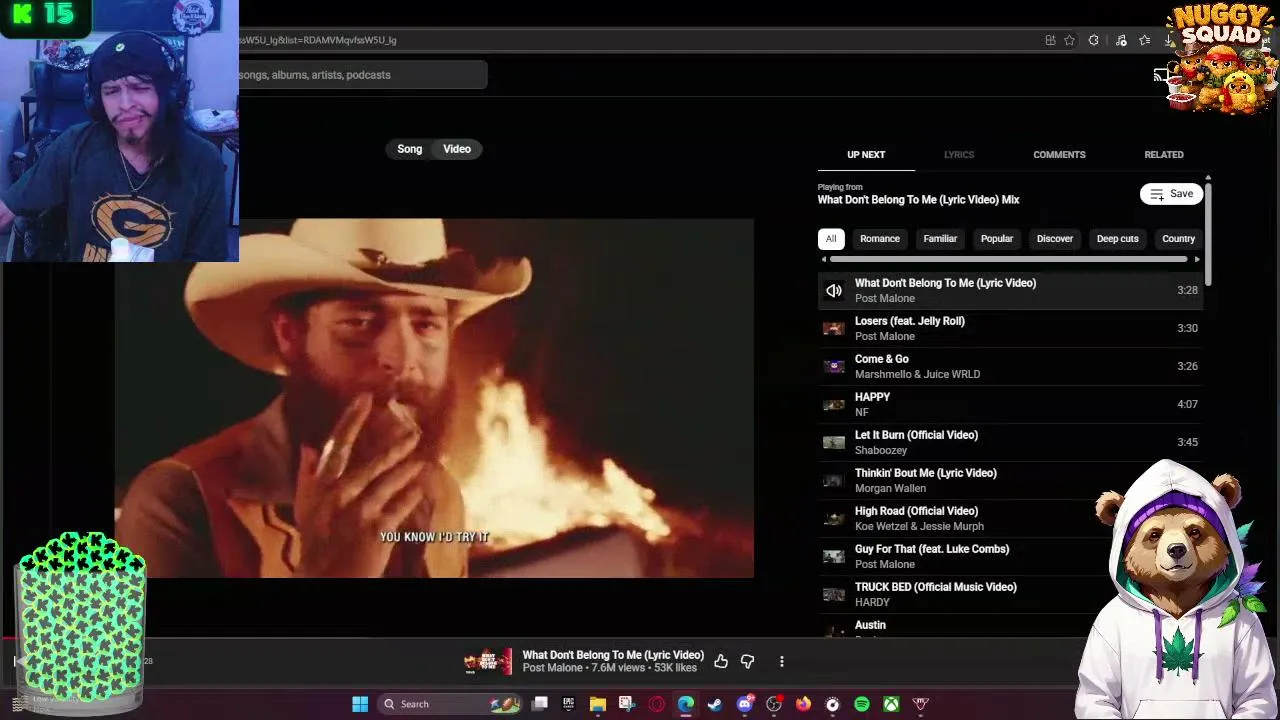Open the Comments tab

pyautogui.click(x=1059, y=155)
